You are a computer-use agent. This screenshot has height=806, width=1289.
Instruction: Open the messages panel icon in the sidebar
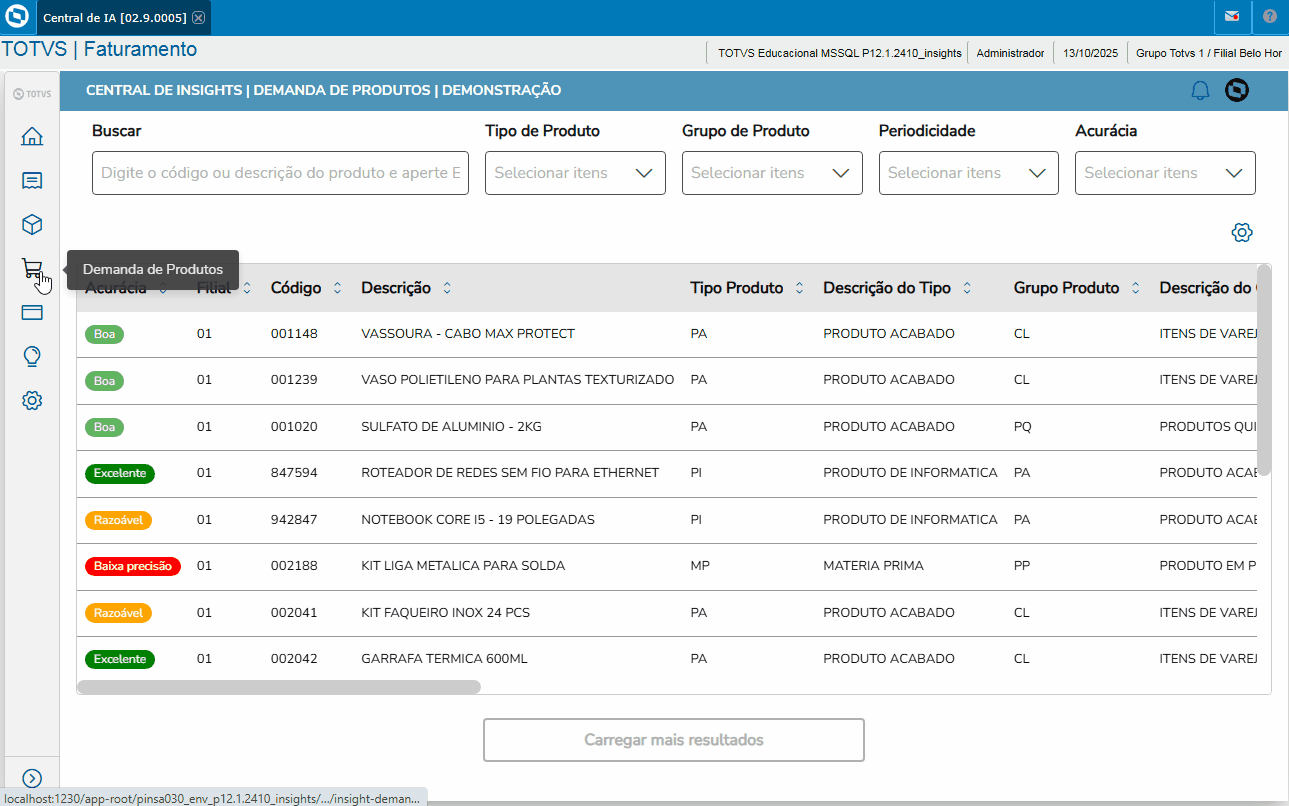[32, 180]
